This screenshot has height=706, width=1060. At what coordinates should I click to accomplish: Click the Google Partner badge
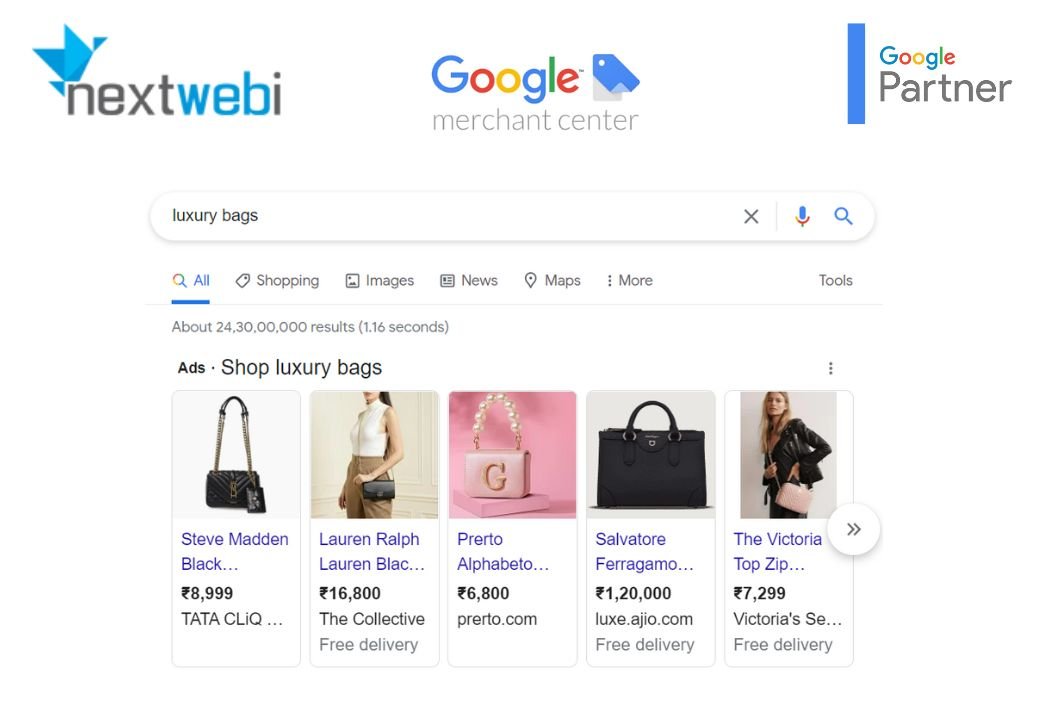click(x=930, y=74)
